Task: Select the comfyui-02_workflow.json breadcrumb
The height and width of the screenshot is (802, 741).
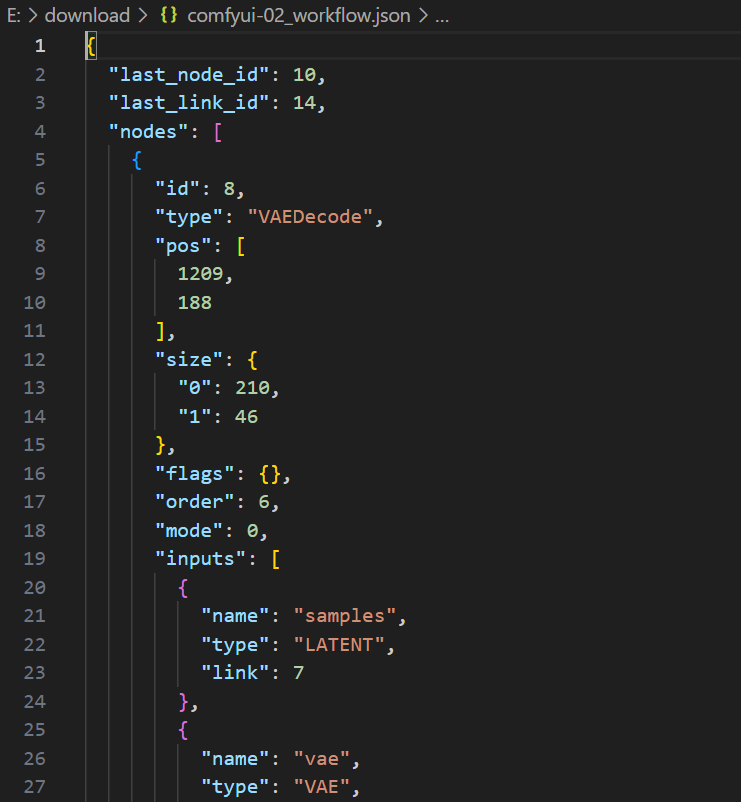Action: pos(298,15)
